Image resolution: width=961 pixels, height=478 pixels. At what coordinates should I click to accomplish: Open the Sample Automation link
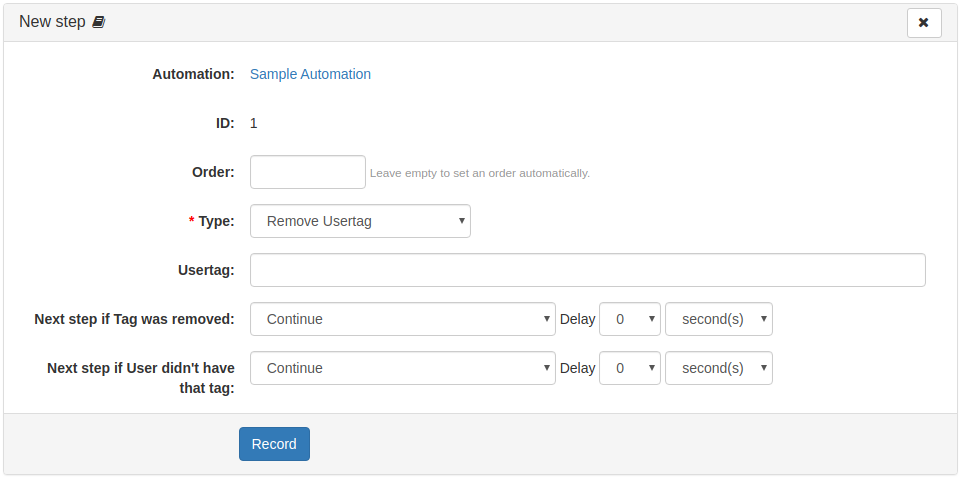click(x=310, y=74)
